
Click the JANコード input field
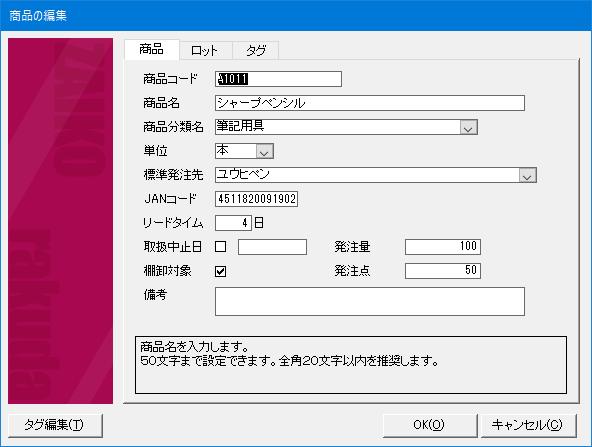point(256,199)
